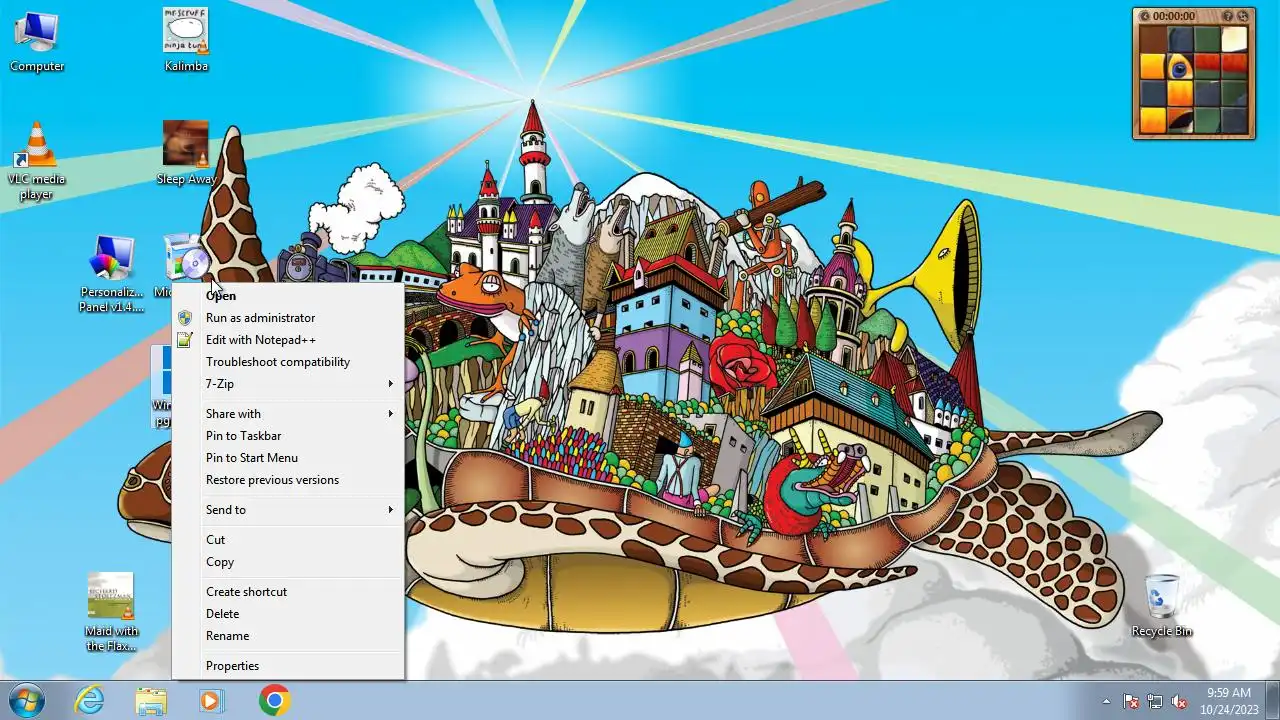Choose Edit with Notepad++
This screenshot has width=1280, height=720.
click(x=288, y=340)
